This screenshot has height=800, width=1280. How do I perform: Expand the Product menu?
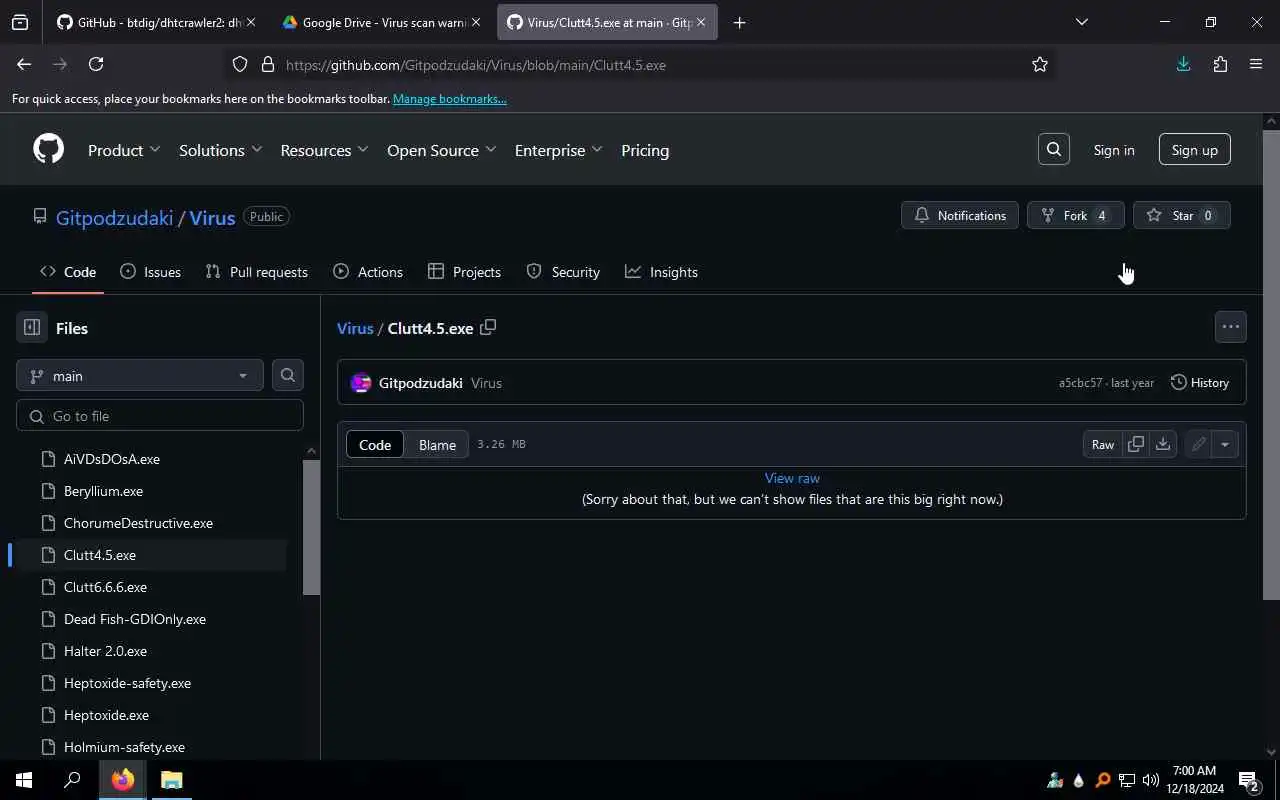coord(124,150)
